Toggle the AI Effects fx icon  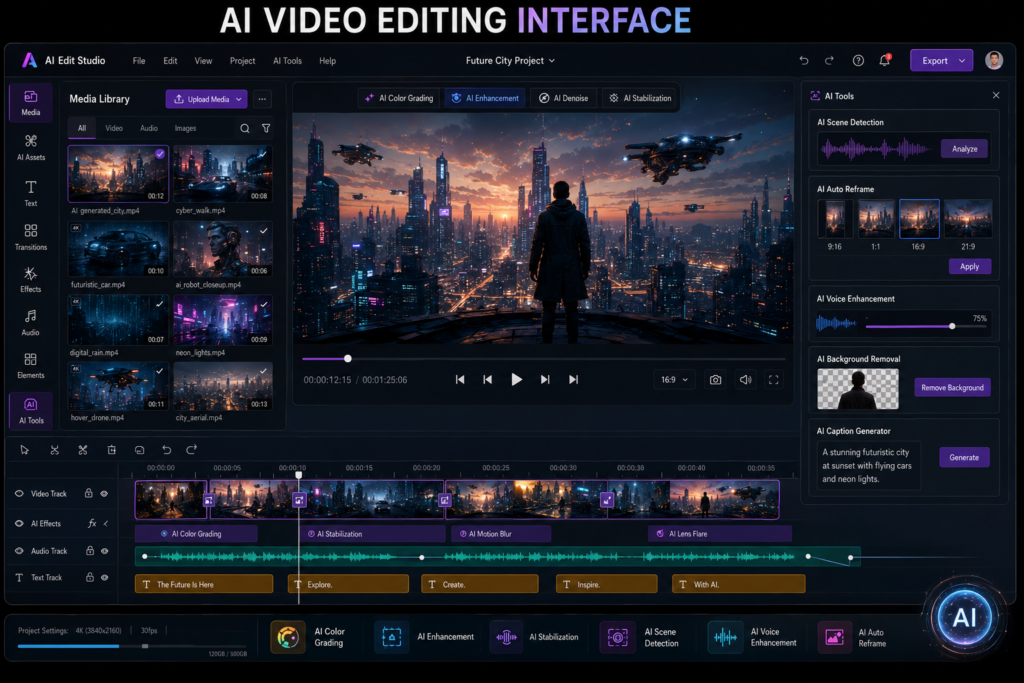92,523
